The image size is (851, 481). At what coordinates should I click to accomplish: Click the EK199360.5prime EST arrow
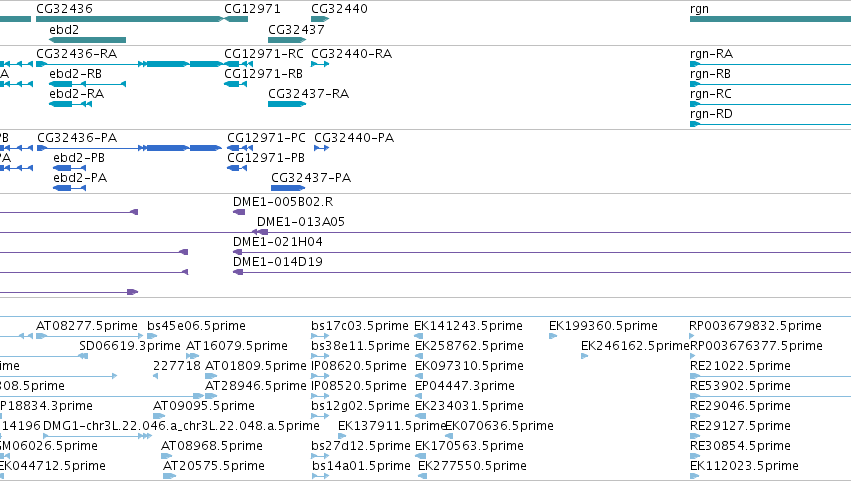(553, 336)
